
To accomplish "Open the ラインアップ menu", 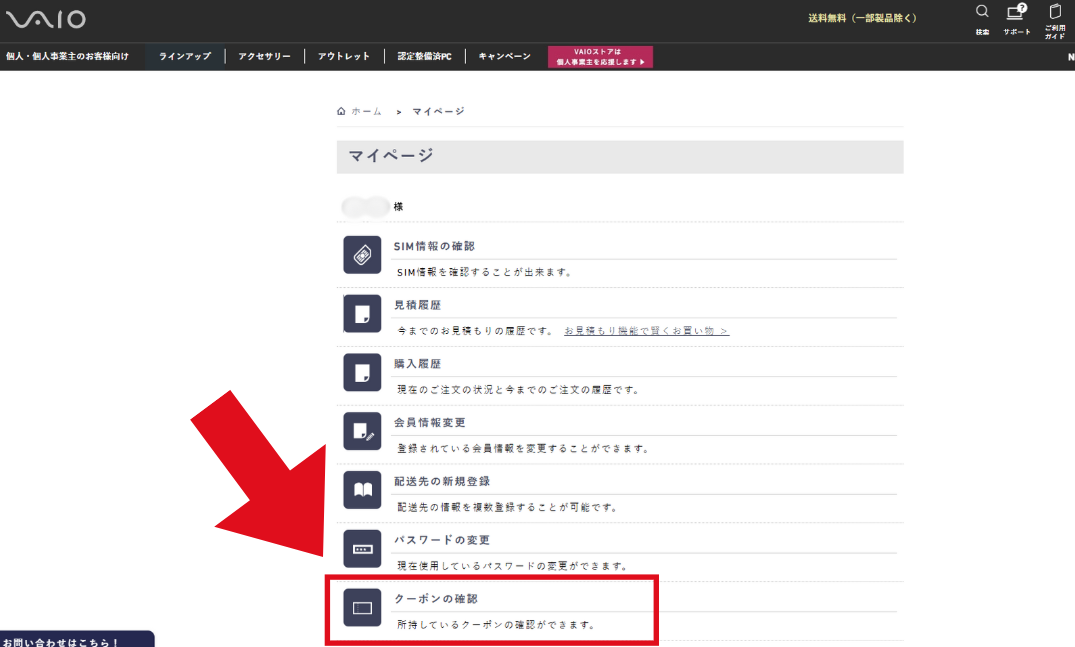I will (x=185, y=57).
